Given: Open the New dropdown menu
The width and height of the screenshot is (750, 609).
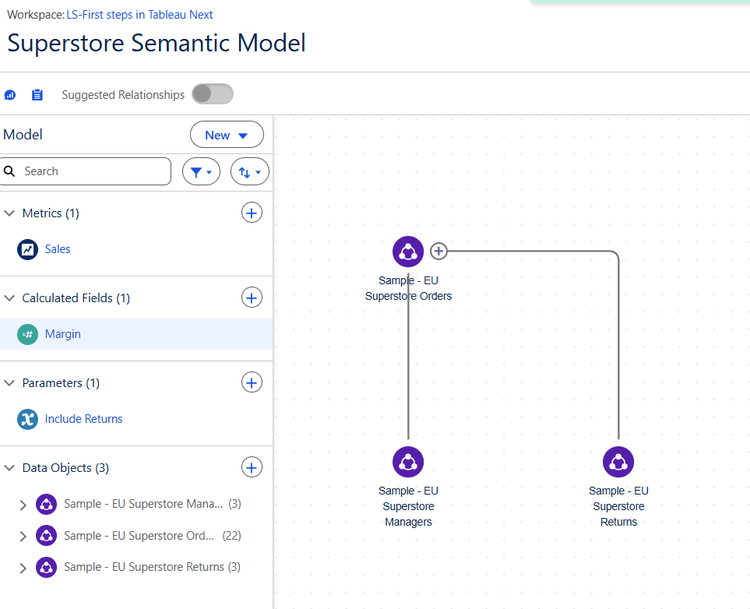Looking at the screenshot, I should tap(227, 135).
